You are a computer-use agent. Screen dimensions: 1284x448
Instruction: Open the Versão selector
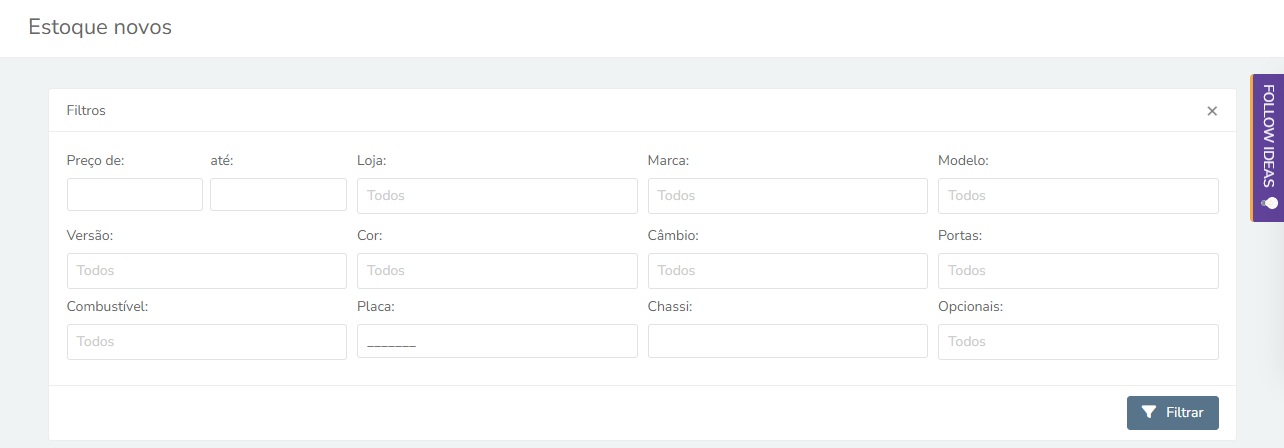pyautogui.click(x=207, y=271)
